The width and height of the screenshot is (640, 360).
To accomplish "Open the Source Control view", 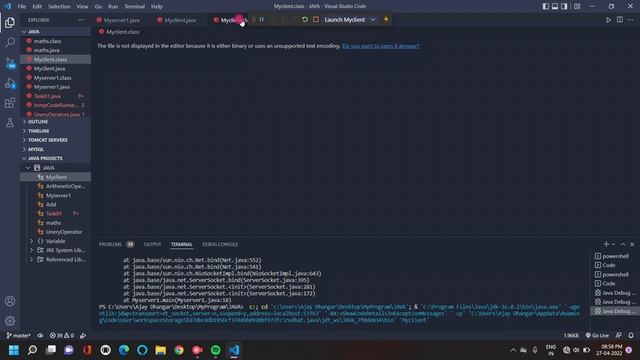I will 10,63.
